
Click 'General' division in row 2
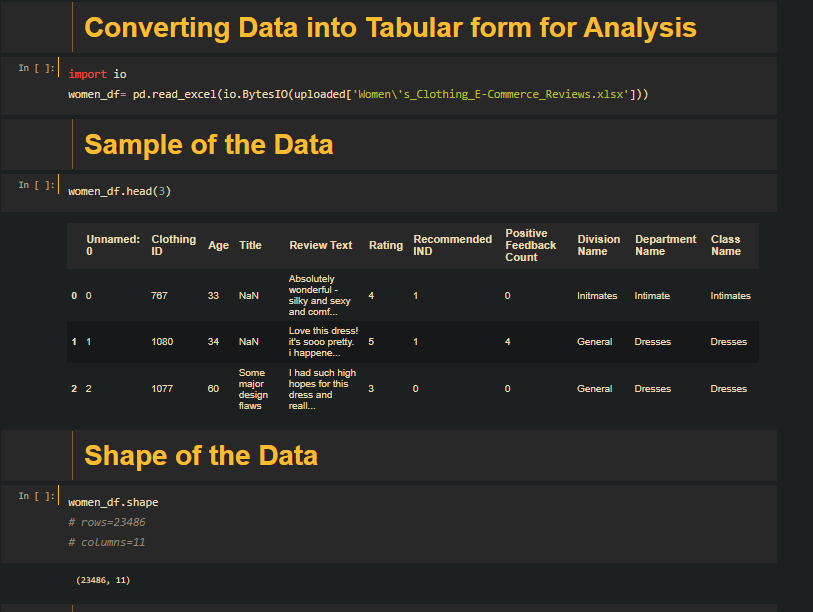point(595,389)
